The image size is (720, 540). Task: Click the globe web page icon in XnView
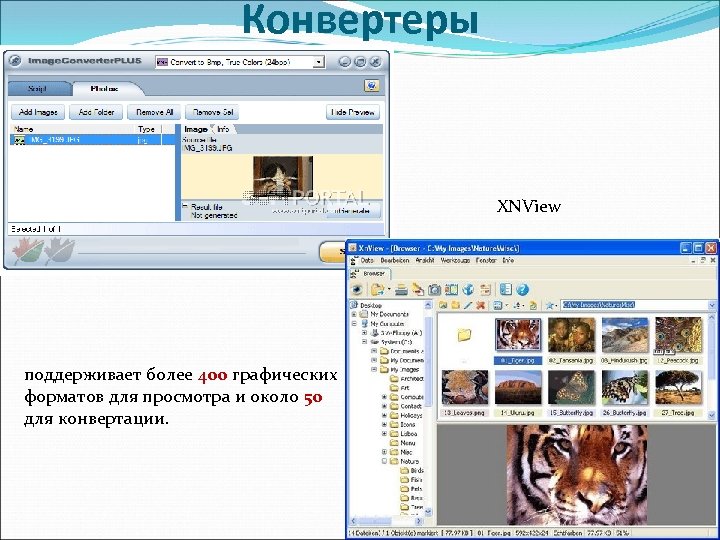468,290
